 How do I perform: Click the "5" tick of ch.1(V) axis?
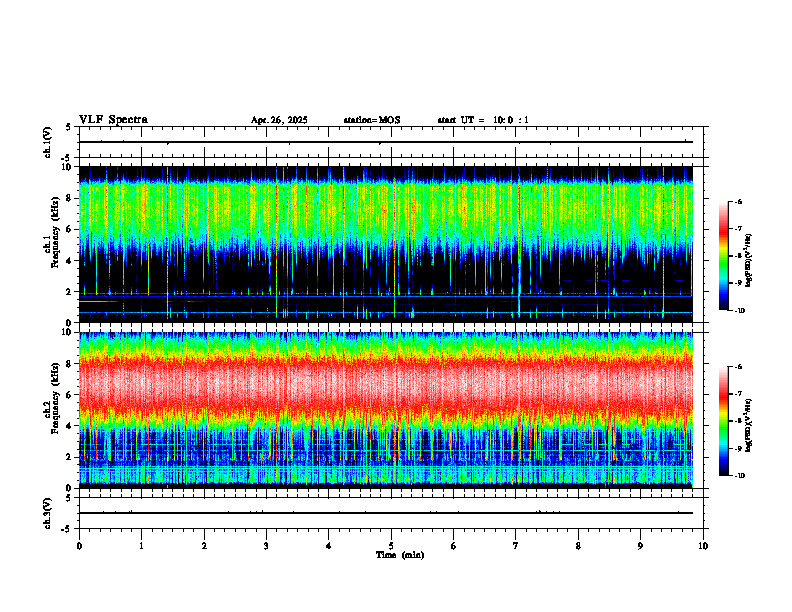point(69,127)
